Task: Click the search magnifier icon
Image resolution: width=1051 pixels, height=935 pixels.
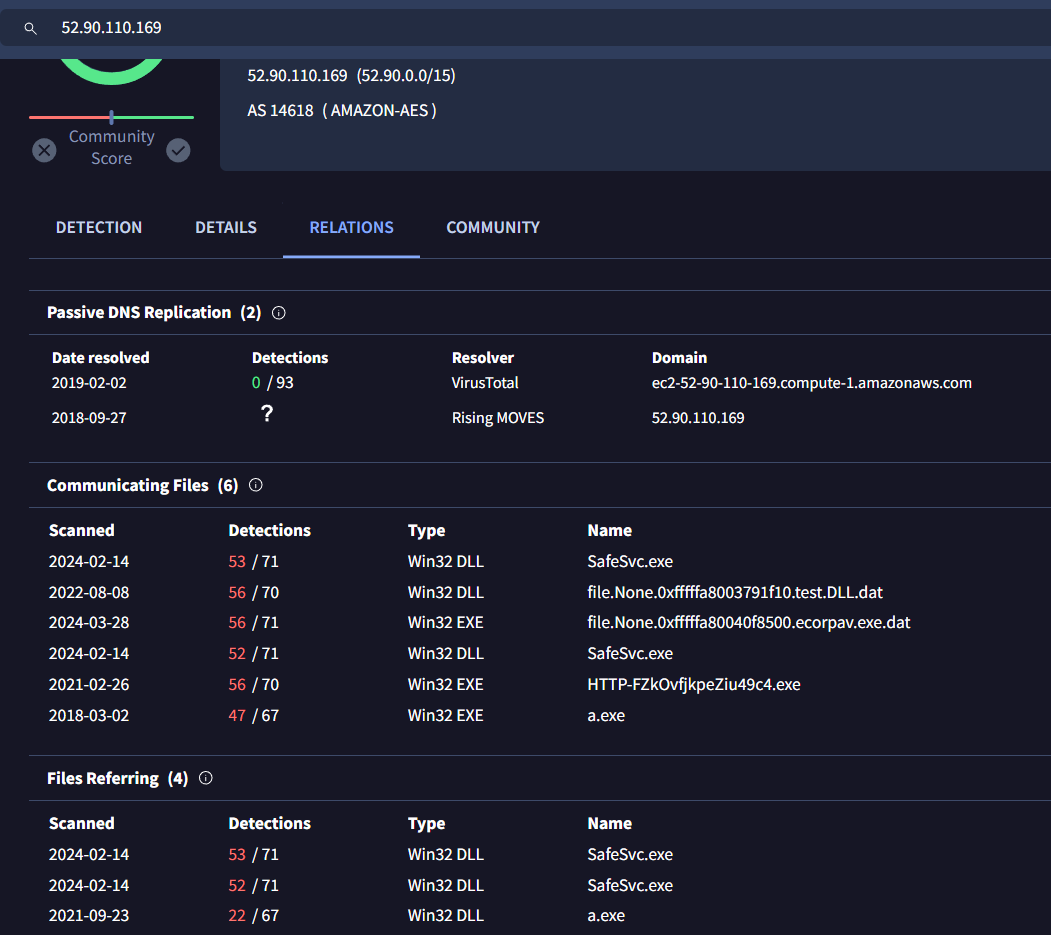Action: click(31, 29)
